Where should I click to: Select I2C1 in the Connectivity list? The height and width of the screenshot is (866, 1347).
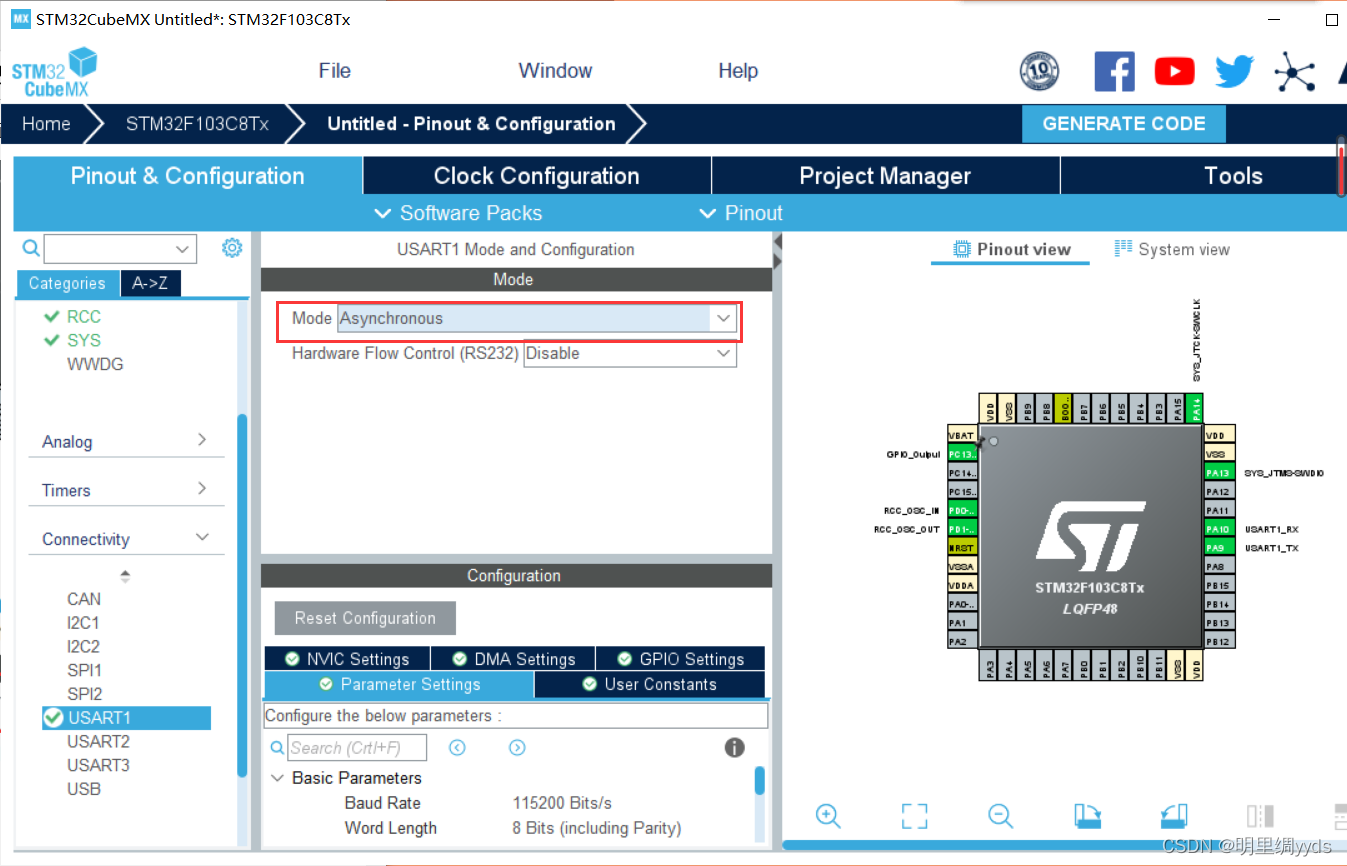pos(83,622)
